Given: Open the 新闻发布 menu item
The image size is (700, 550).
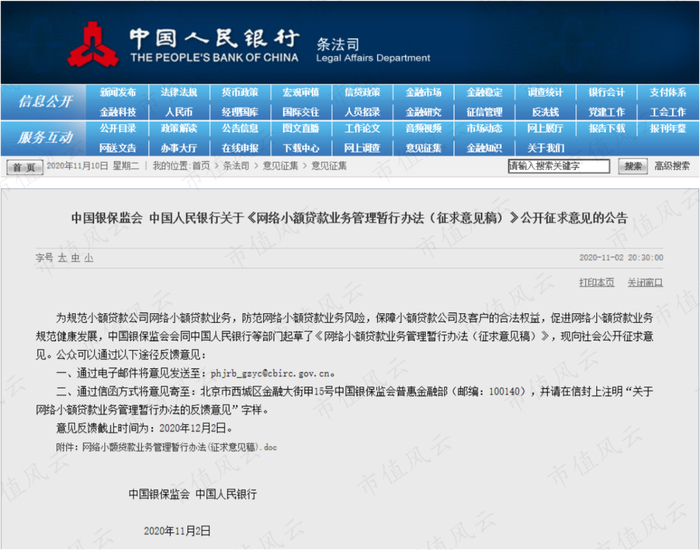Looking at the screenshot, I should click(x=118, y=92).
